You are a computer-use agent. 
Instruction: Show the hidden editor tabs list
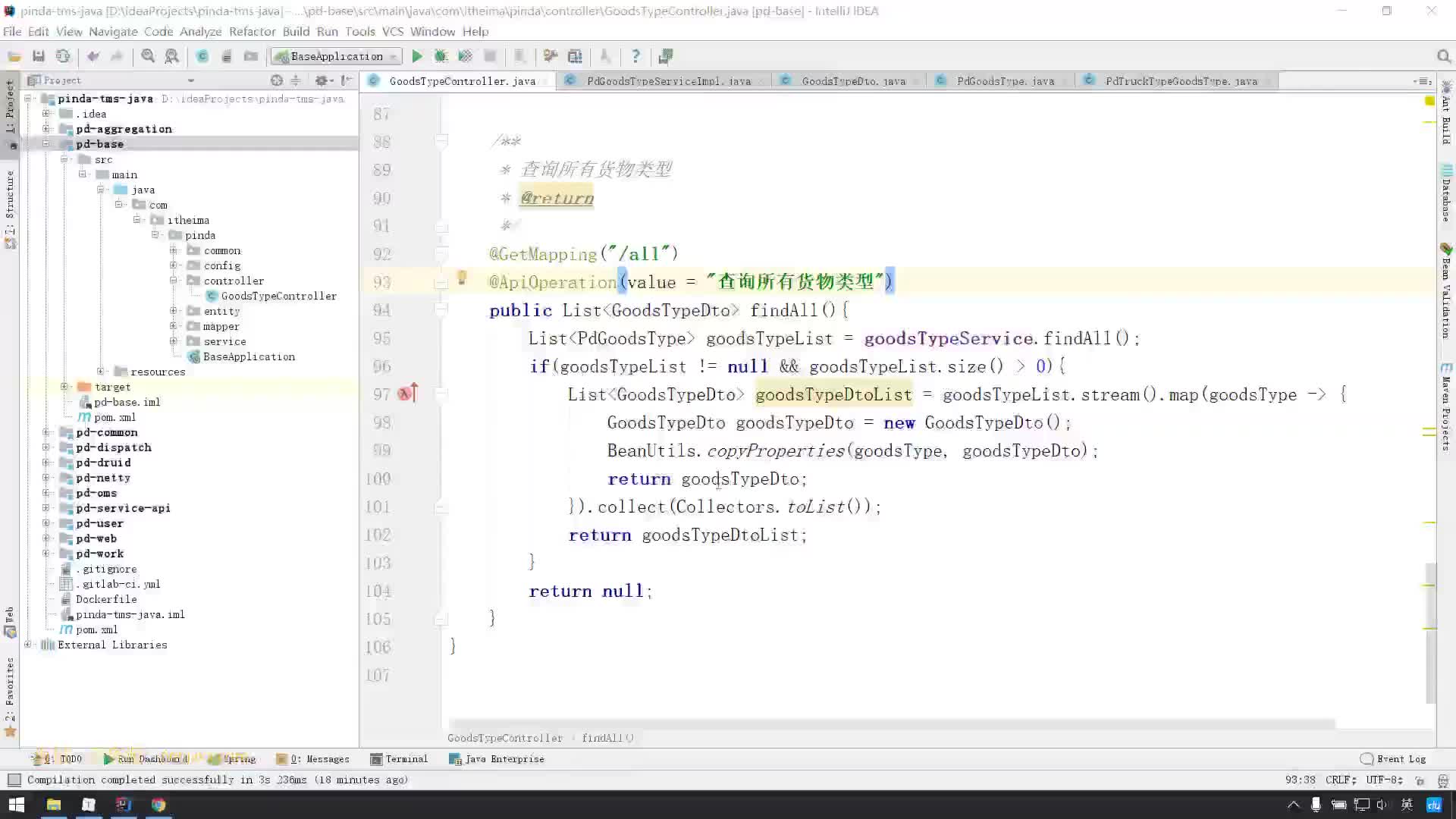tap(1423, 81)
